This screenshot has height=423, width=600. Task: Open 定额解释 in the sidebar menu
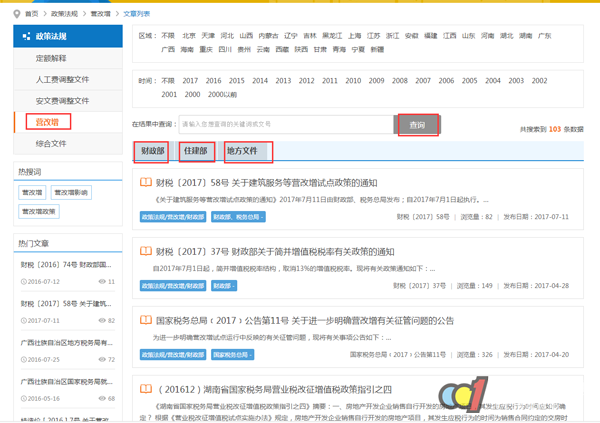tap(53, 59)
